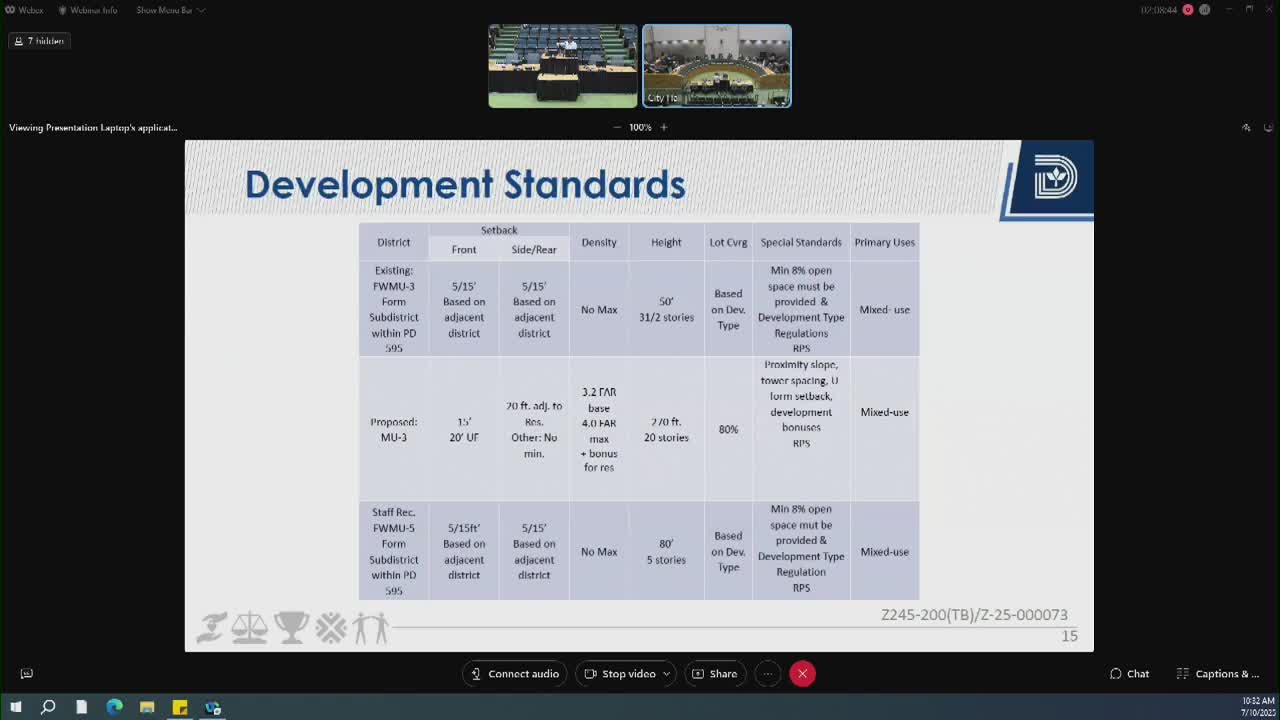Select the City Hall video thumbnail
Image resolution: width=1280 pixels, height=720 pixels.
pyautogui.click(x=716, y=66)
